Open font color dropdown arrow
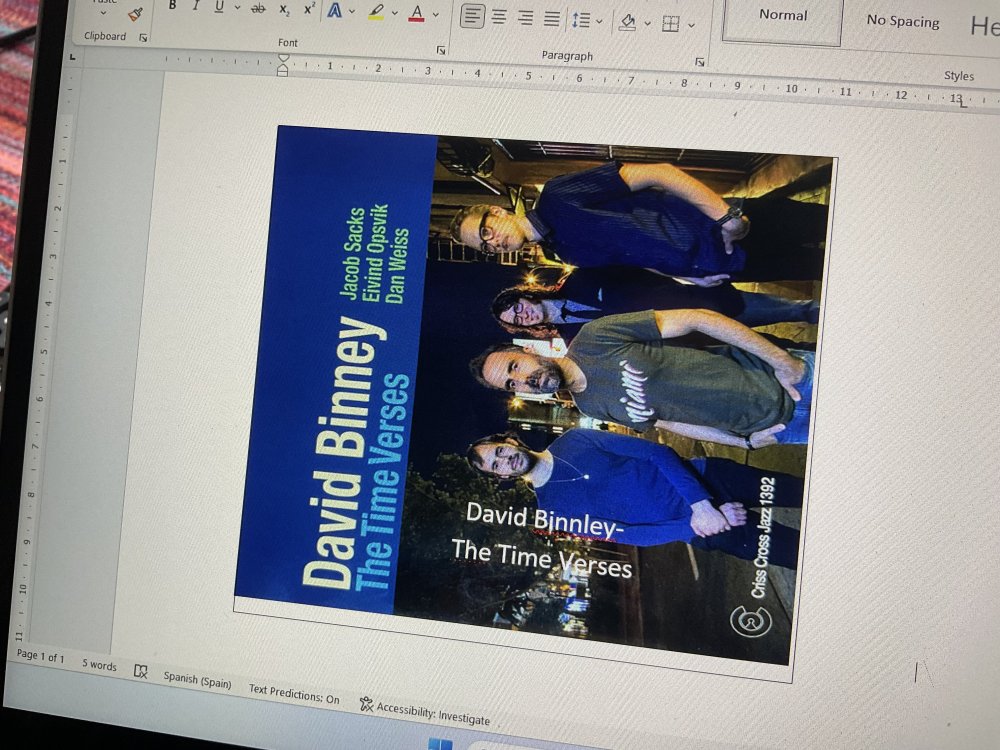 coord(436,14)
